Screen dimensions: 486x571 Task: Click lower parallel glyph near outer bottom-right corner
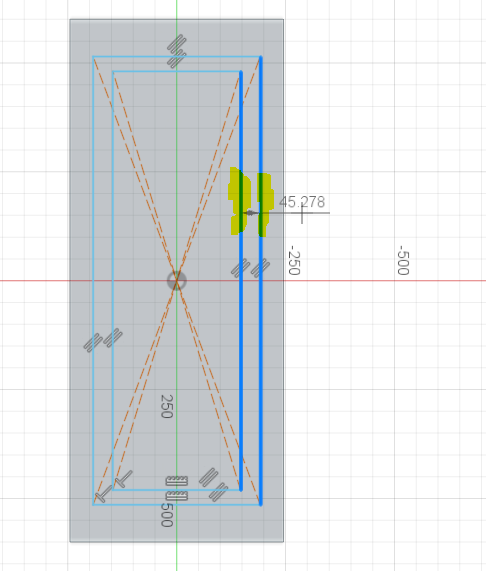[218, 492]
